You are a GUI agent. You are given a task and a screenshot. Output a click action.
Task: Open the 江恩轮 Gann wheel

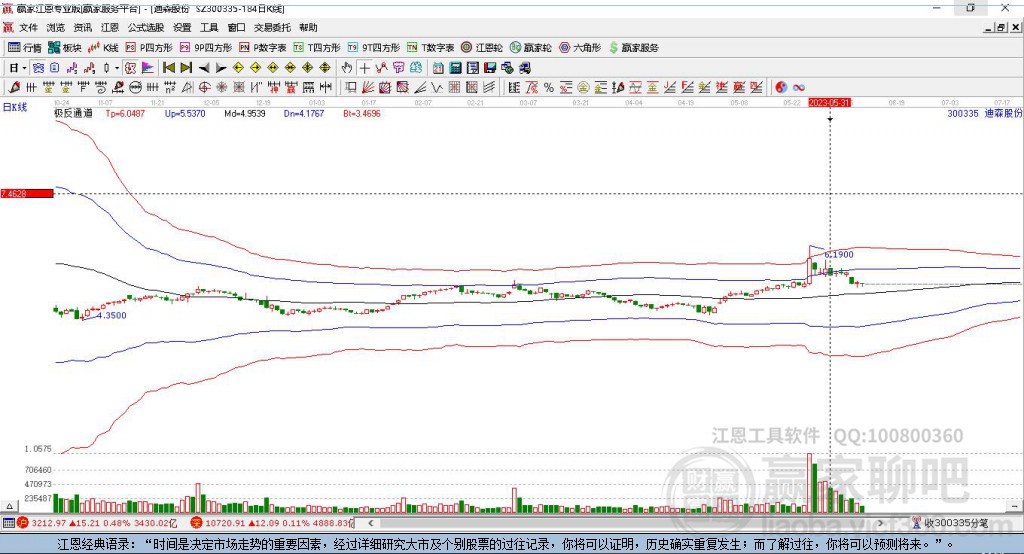(x=482, y=48)
